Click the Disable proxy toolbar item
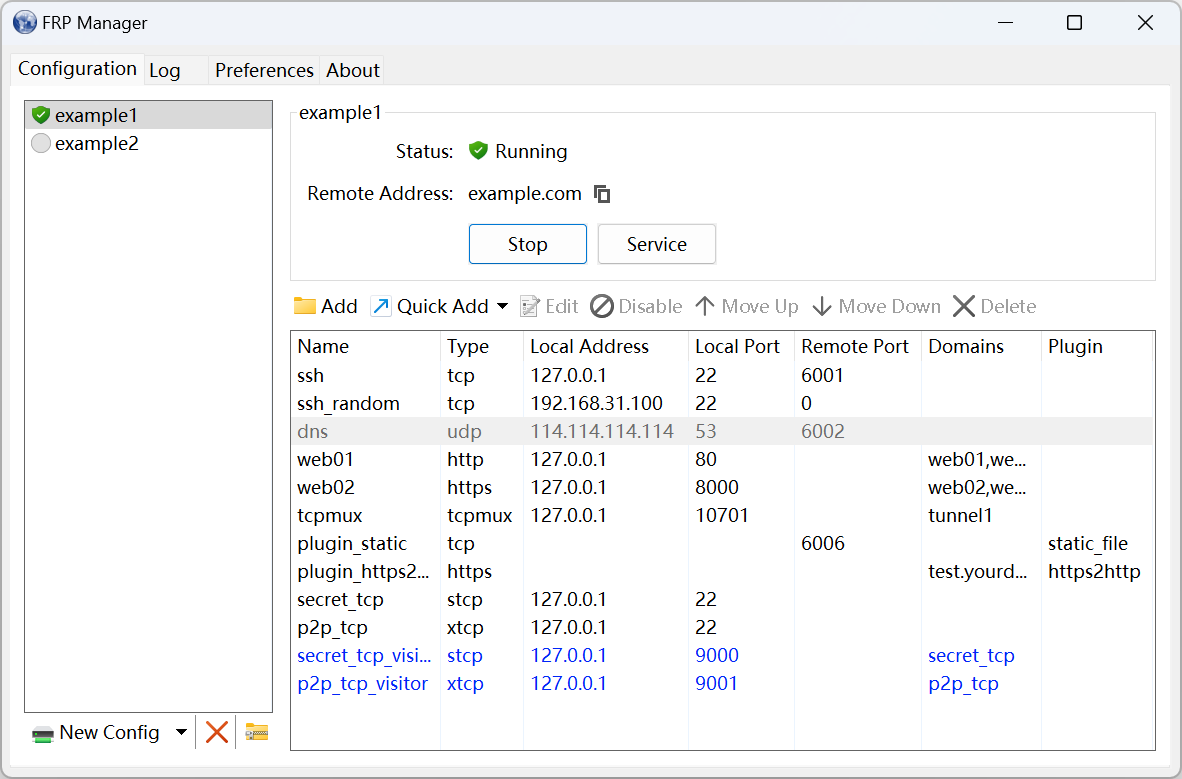The image size is (1182, 779). coord(636,306)
